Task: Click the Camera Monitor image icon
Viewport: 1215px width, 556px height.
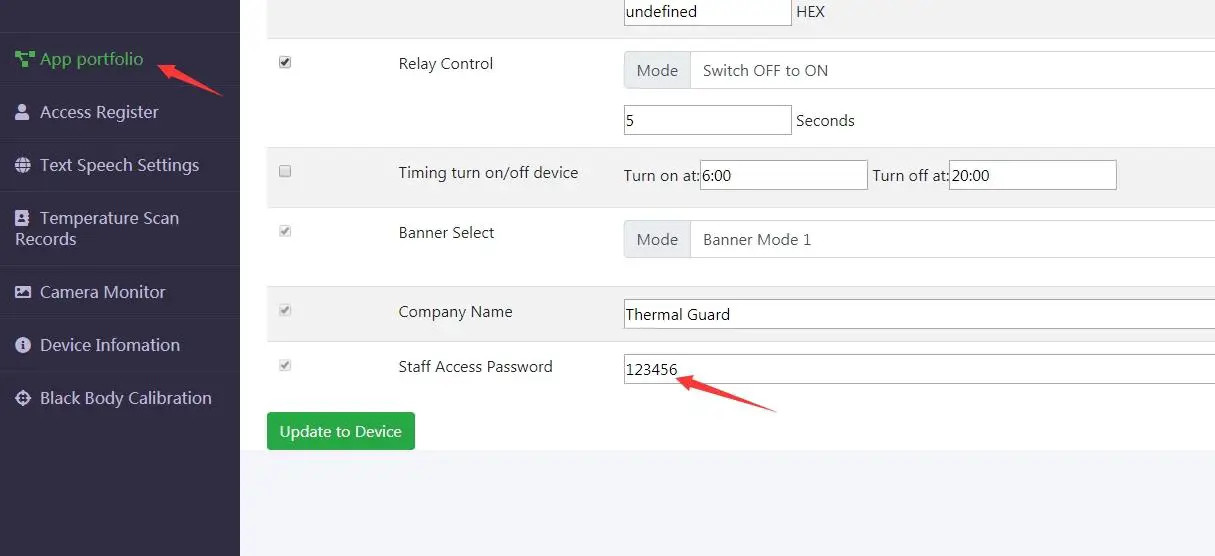Action: (23, 292)
